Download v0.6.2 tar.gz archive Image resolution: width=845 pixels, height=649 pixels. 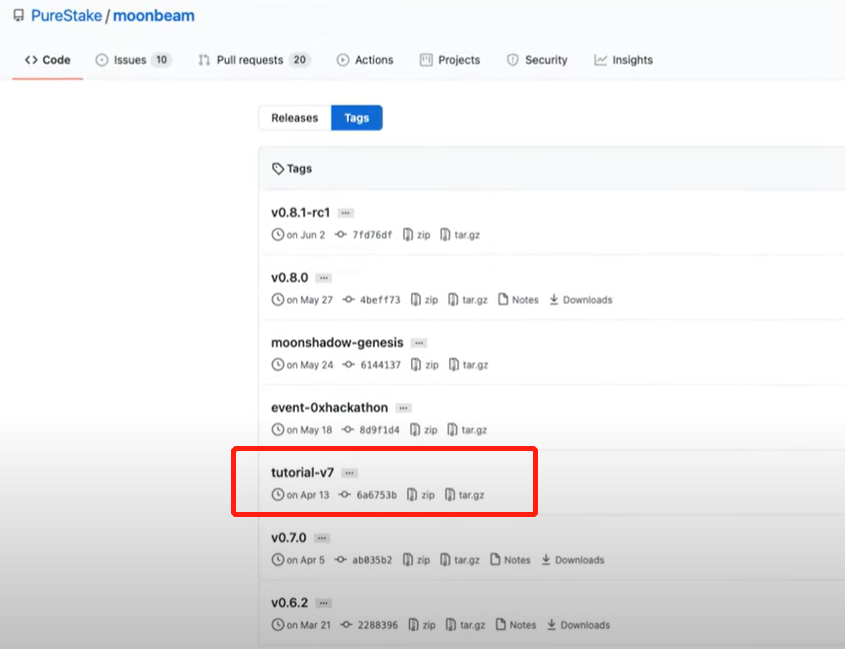pos(466,625)
